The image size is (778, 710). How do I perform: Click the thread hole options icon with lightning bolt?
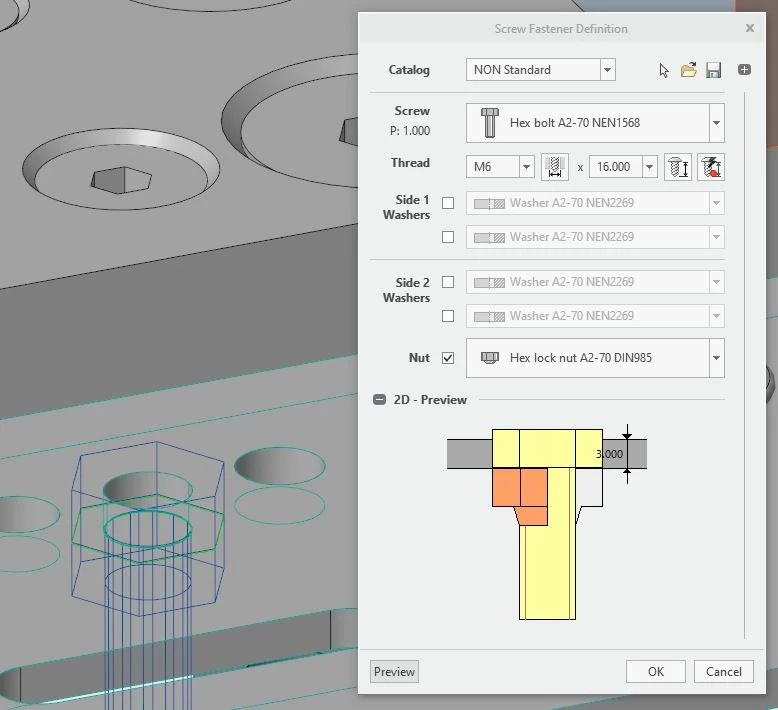click(x=711, y=167)
